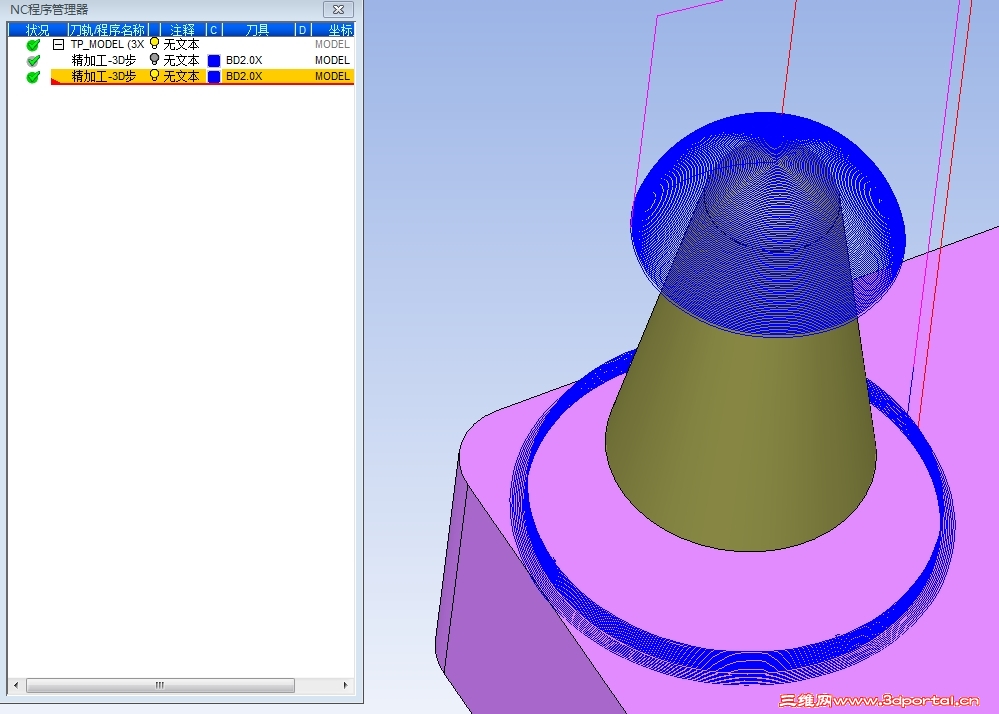Open the blue color swatch in the highlighted 精加工-3D步 row
The width and height of the screenshot is (999, 714).
[214, 76]
